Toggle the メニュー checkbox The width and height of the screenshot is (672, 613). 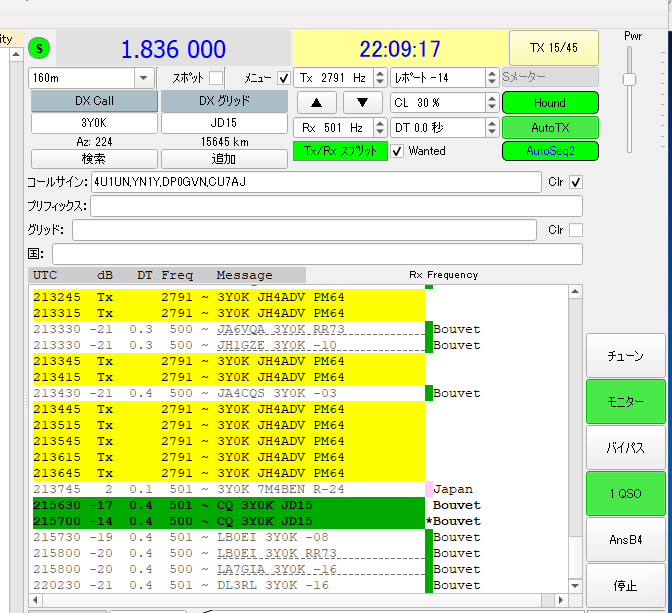click(284, 78)
